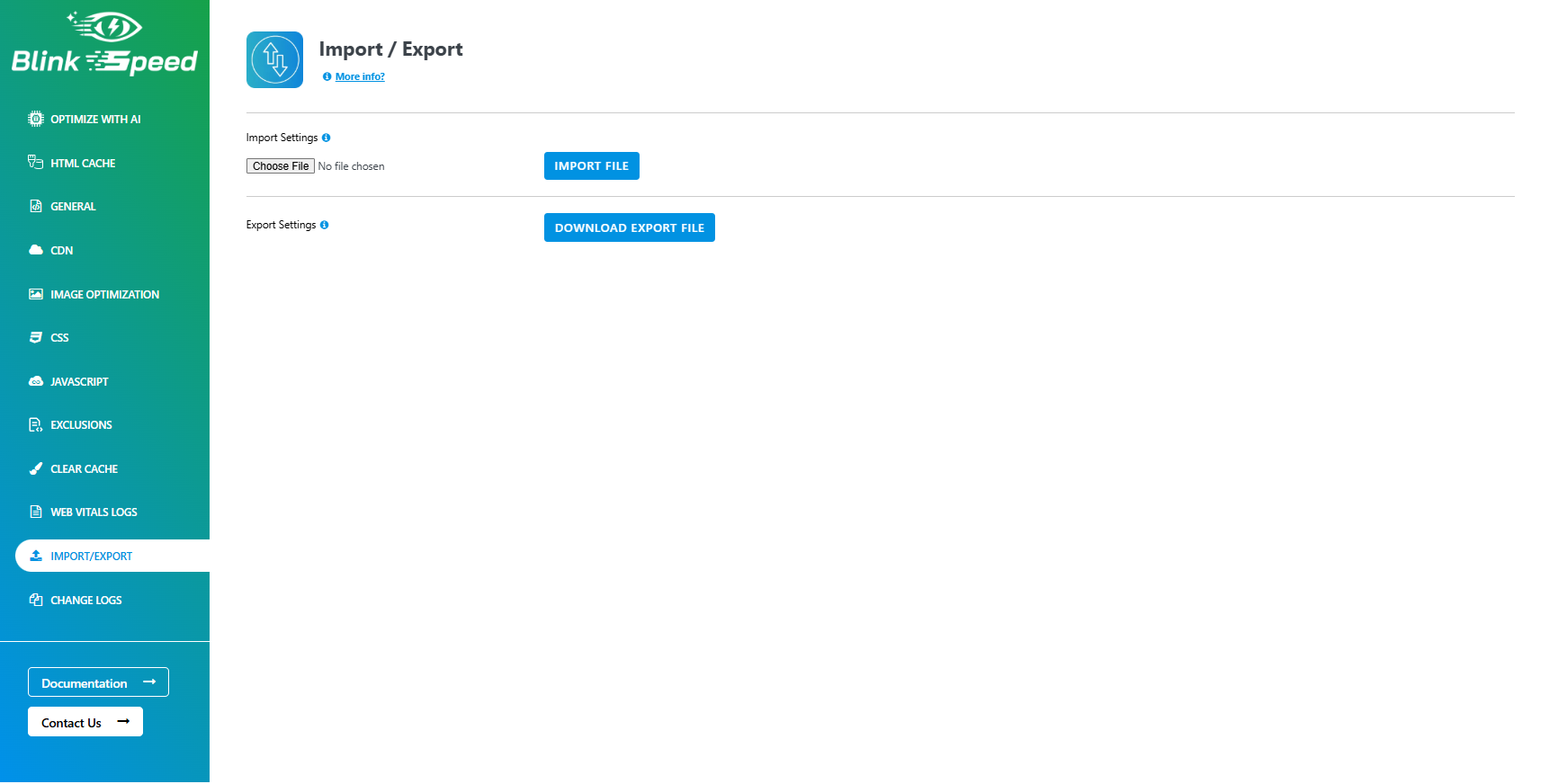Click the Web Vitals Logs document icon
1549x784 pixels.
click(36, 512)
